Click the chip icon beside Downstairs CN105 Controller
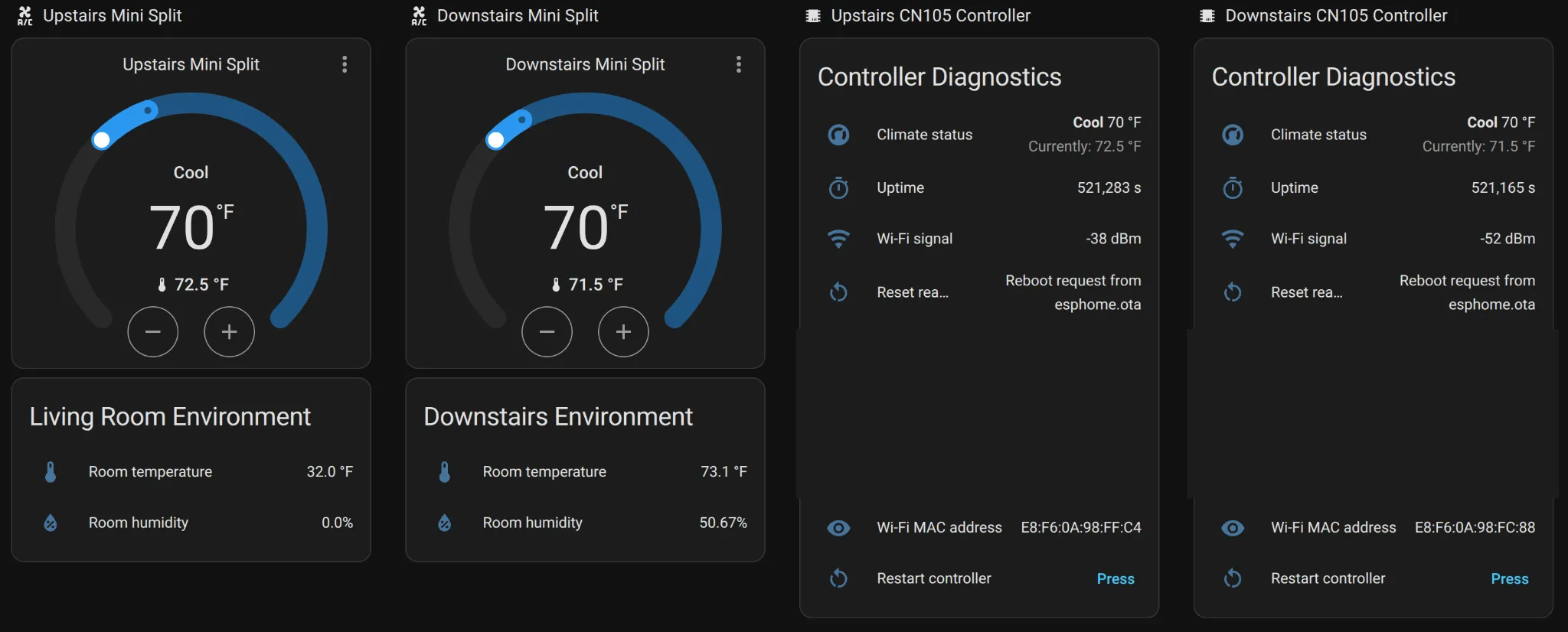Image resolution: width=1568 pixels, height=632 pixels. point(1207,15)
